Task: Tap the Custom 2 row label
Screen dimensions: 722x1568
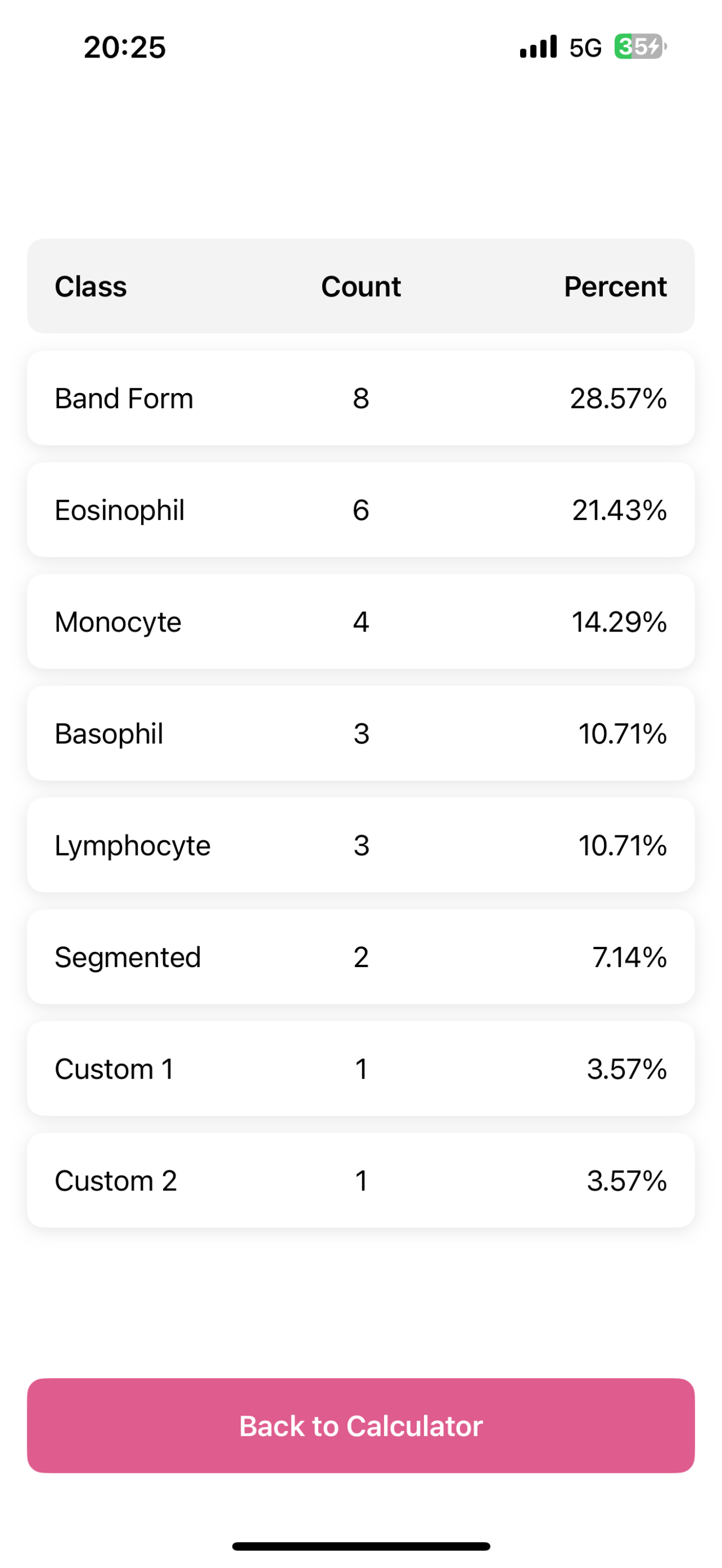Action: click(115, 1181)
